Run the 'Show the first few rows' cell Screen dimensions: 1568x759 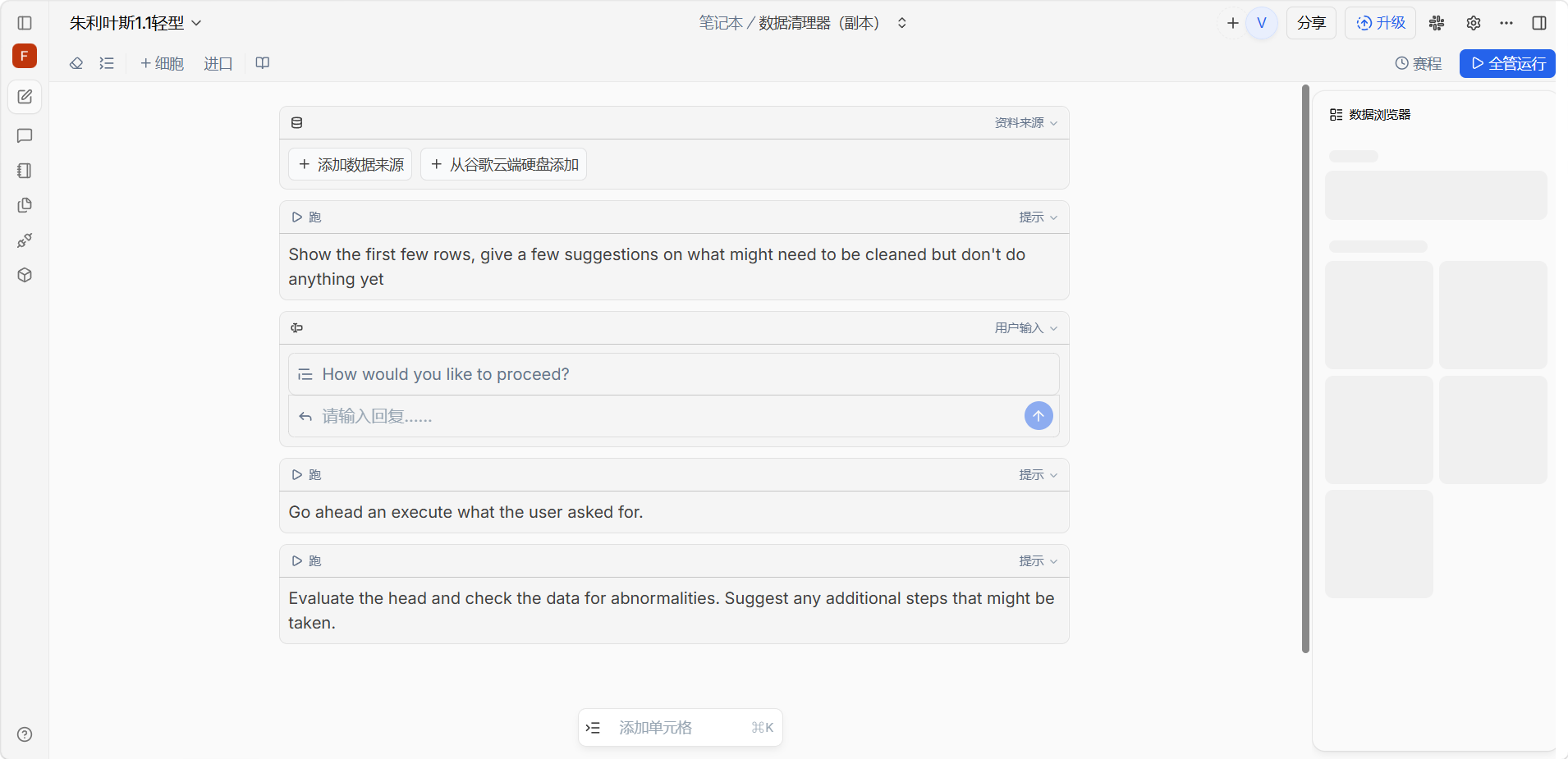click(306, 217)
